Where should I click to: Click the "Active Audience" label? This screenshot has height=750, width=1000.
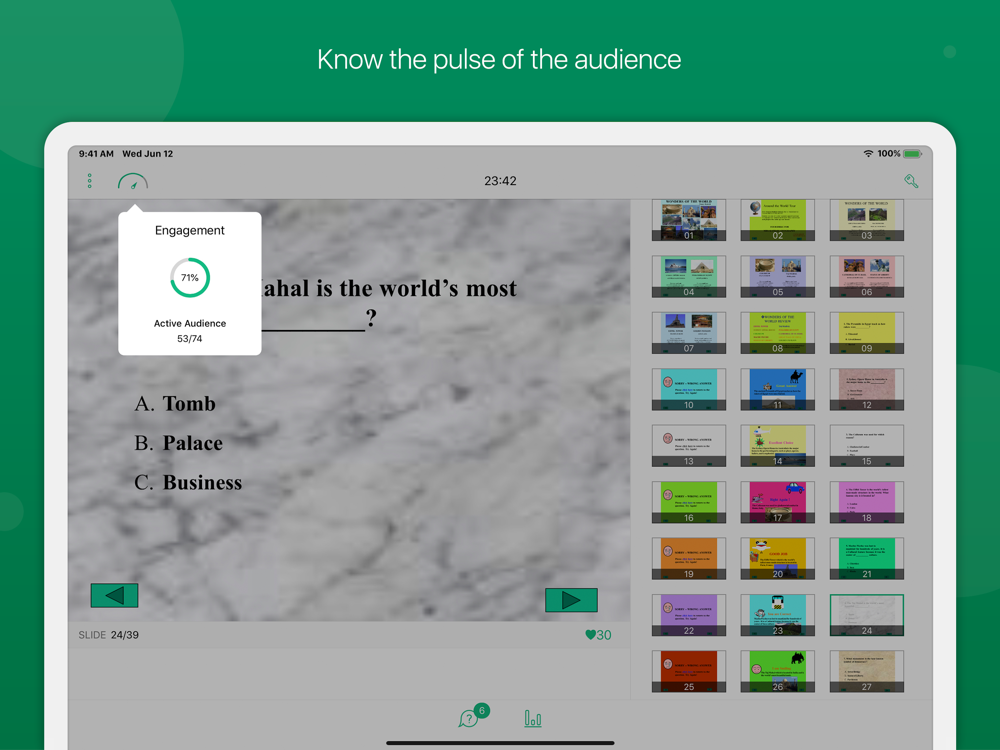click(190, 323)
